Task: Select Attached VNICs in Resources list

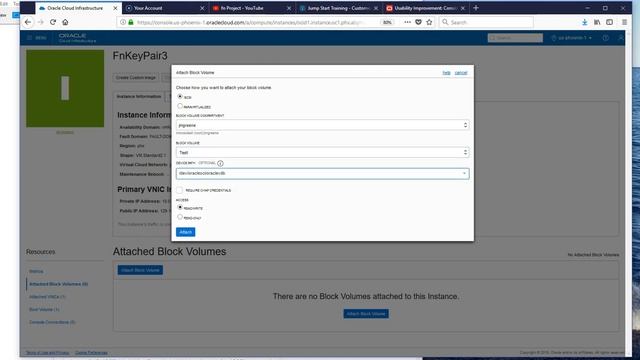Action: [47, 296]
